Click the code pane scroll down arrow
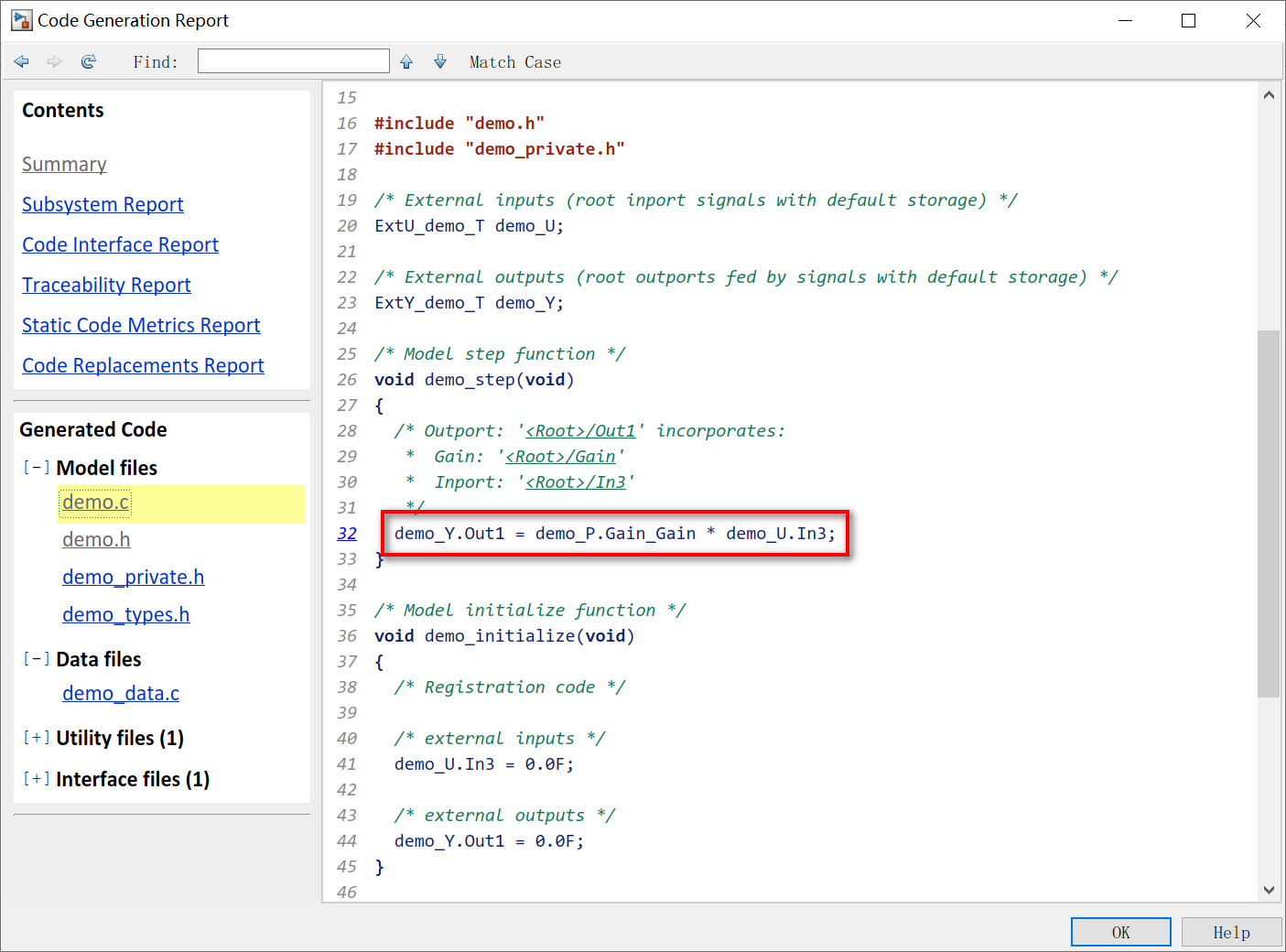 [1269, 890]
